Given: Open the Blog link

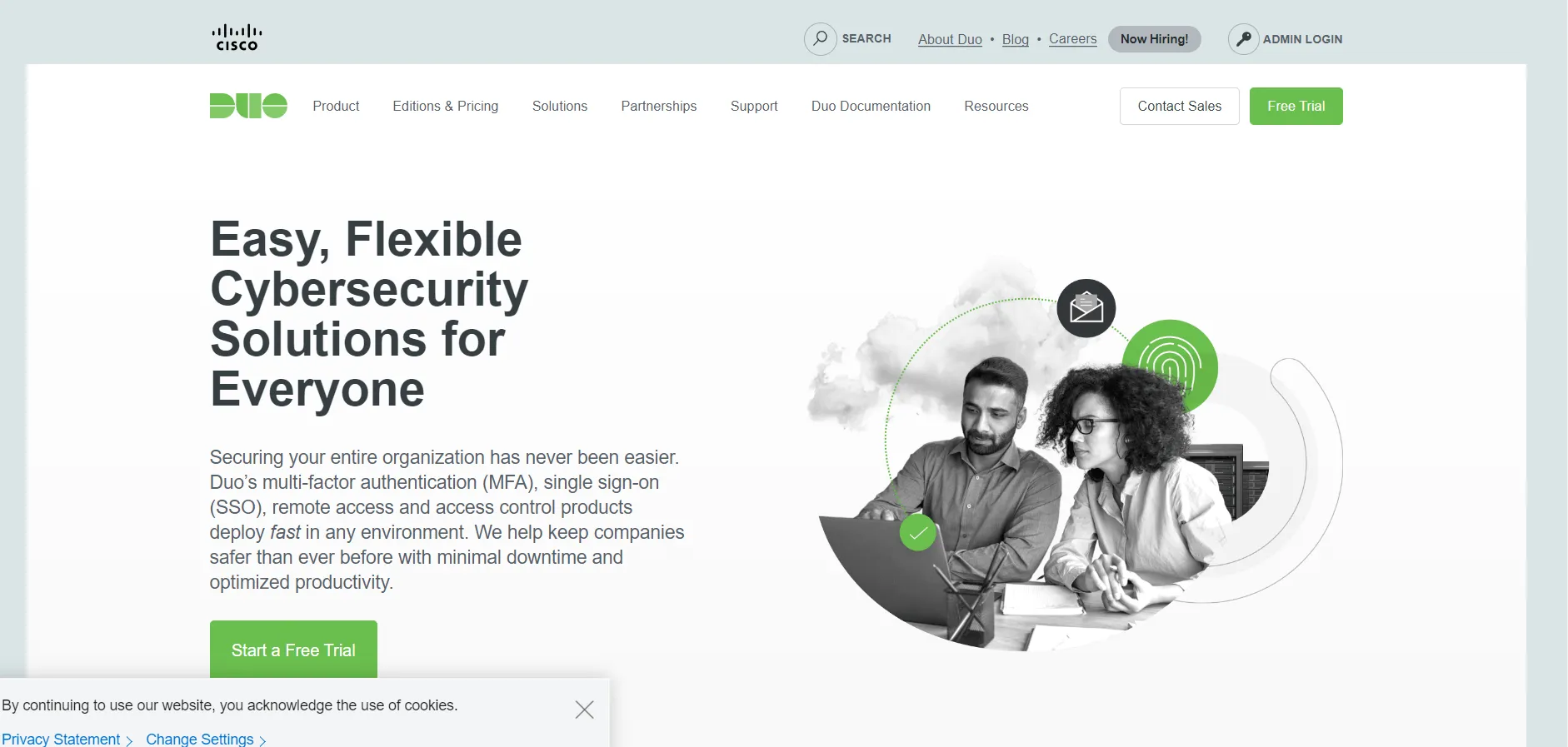Looking at the screenshot, I should tap(1016, 39).
